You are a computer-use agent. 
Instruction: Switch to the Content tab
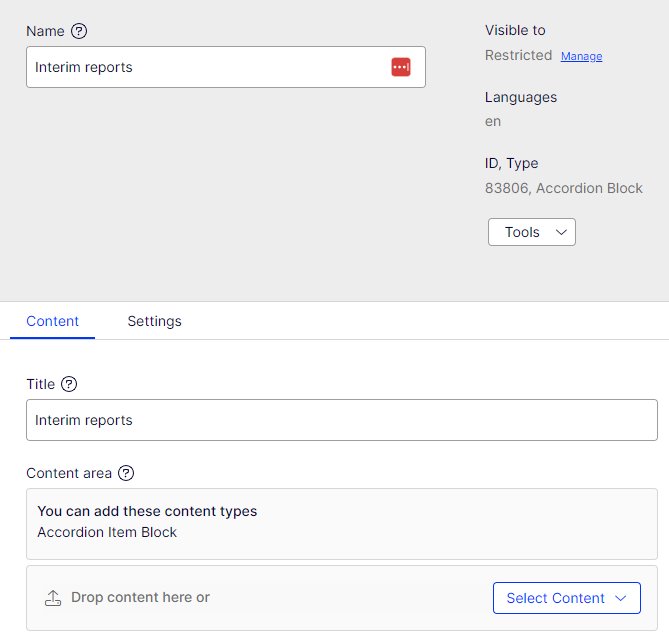click(52, 321)
